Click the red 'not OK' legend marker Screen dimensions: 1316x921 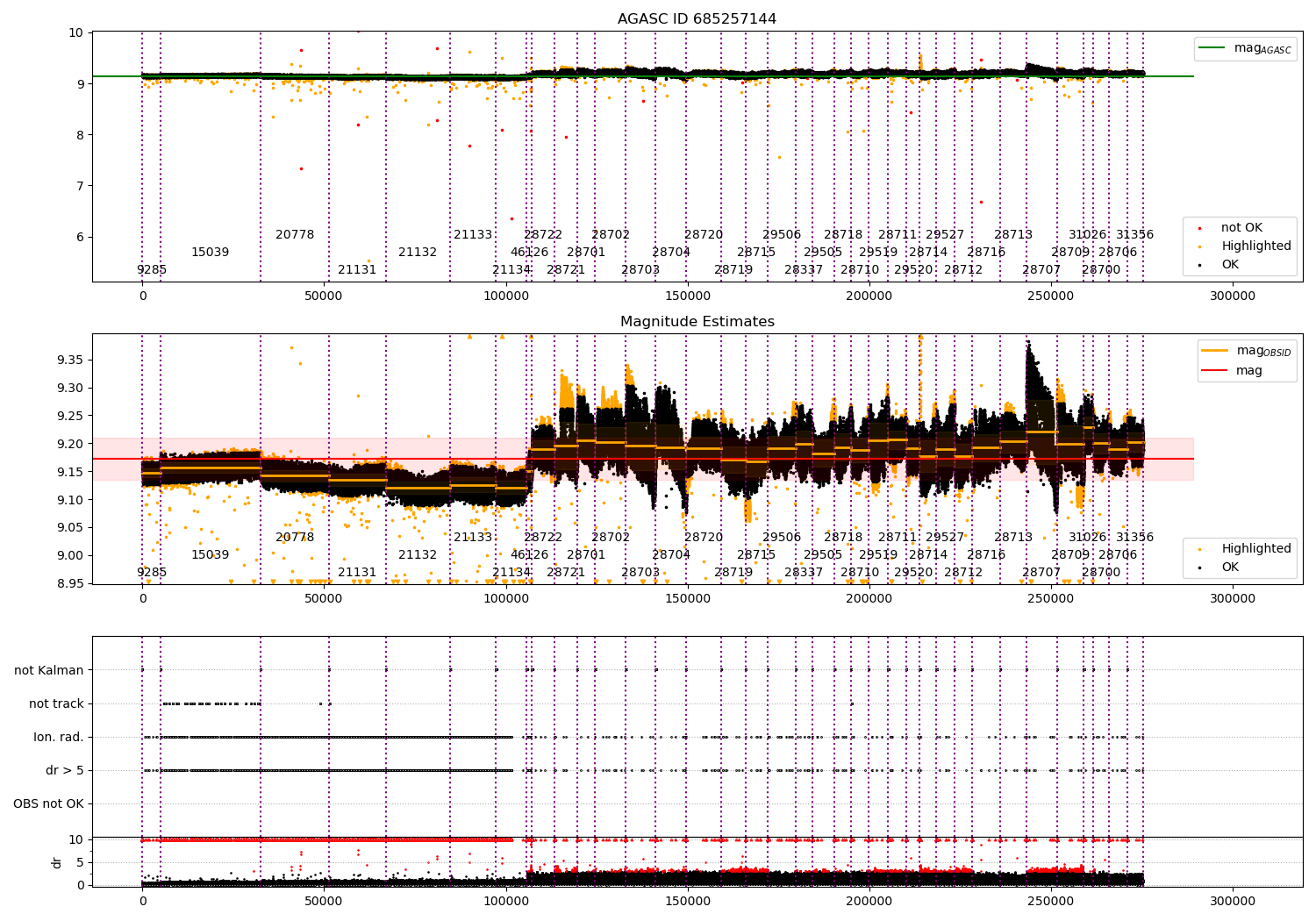click(1200, 228)
